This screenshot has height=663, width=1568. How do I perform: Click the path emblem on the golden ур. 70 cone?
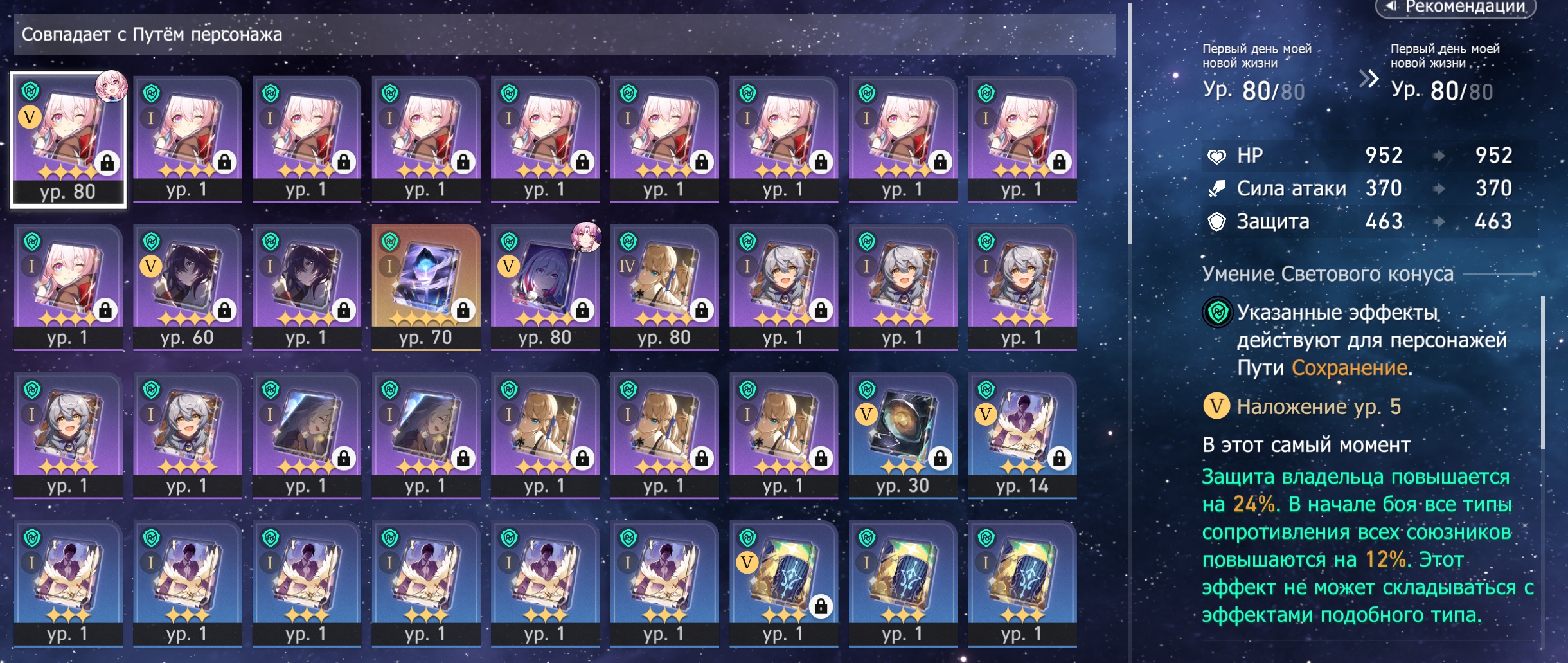point(390,242)
